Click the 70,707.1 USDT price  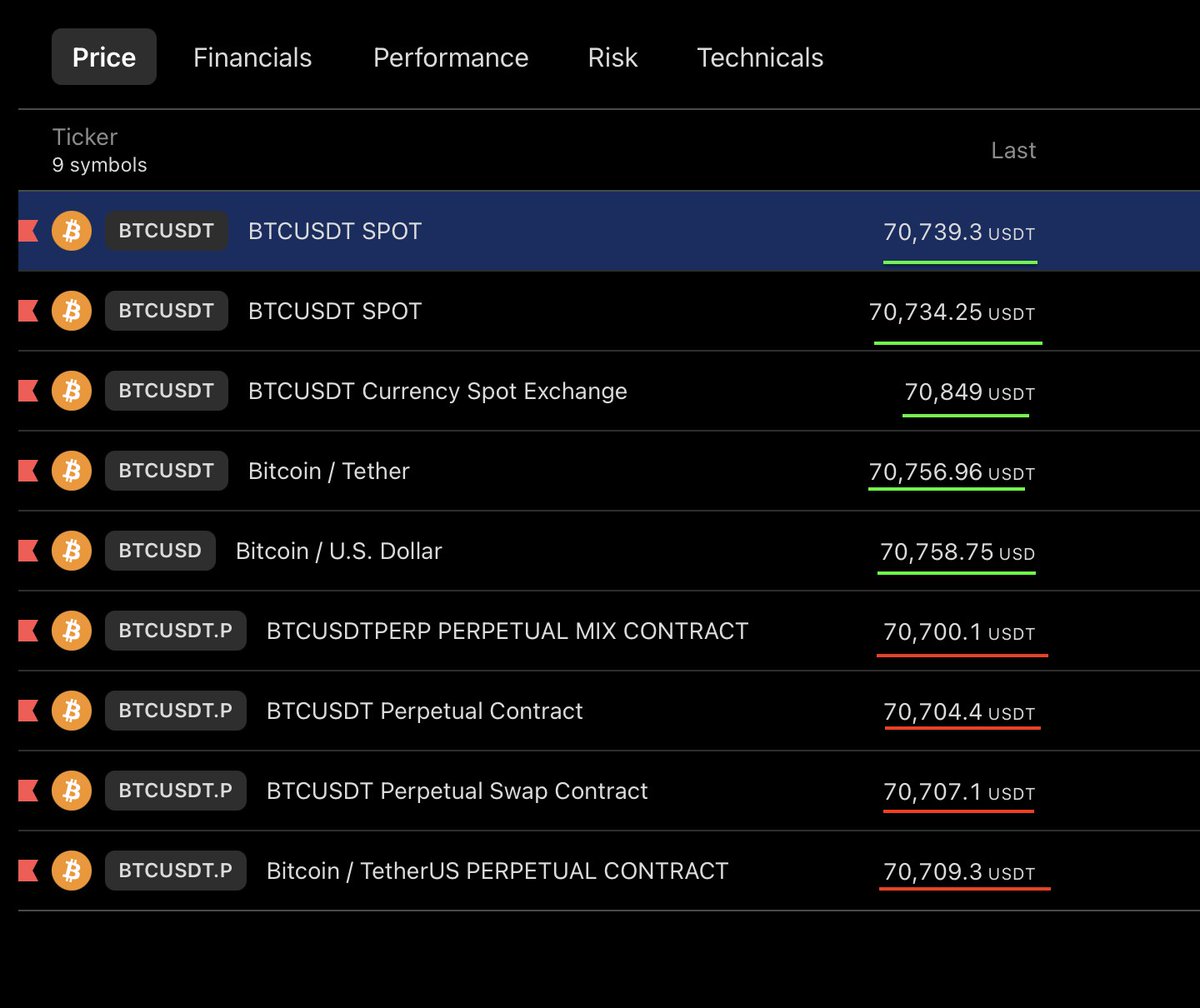960,792
